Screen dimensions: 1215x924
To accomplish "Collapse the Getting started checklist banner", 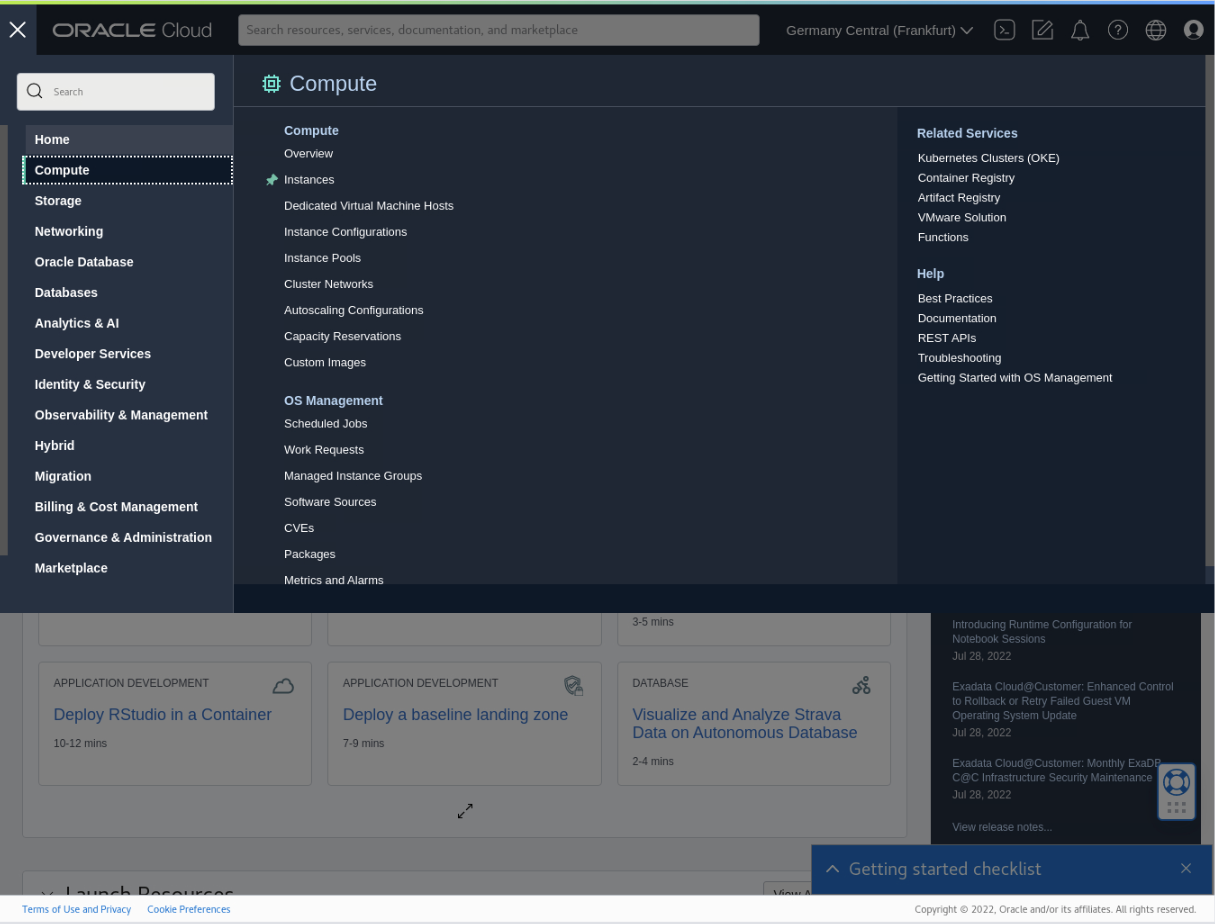I will [x=832, y=868].
